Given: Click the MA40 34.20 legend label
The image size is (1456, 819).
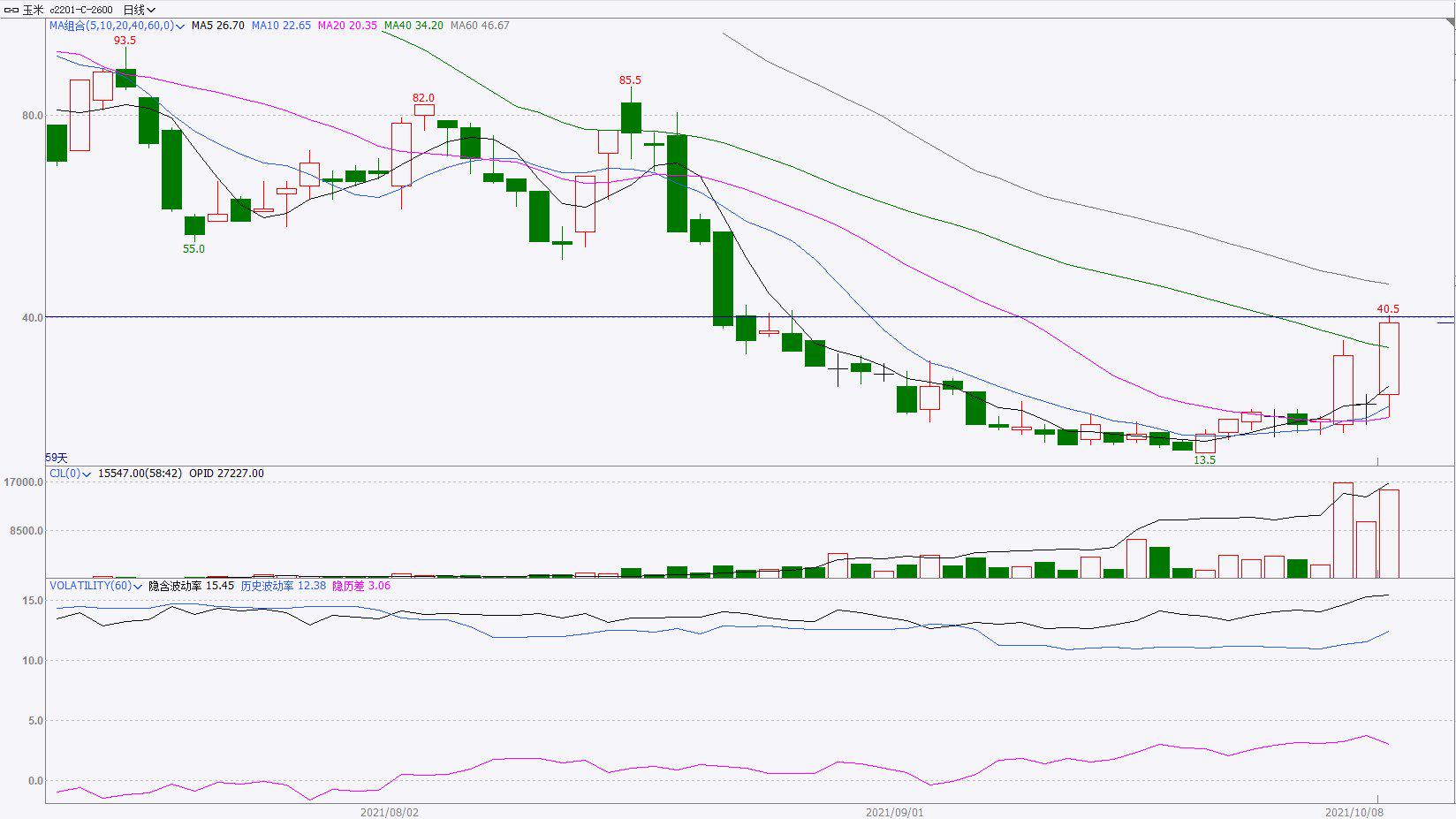Looking at the screenshot, I should [x=413, y=26].
